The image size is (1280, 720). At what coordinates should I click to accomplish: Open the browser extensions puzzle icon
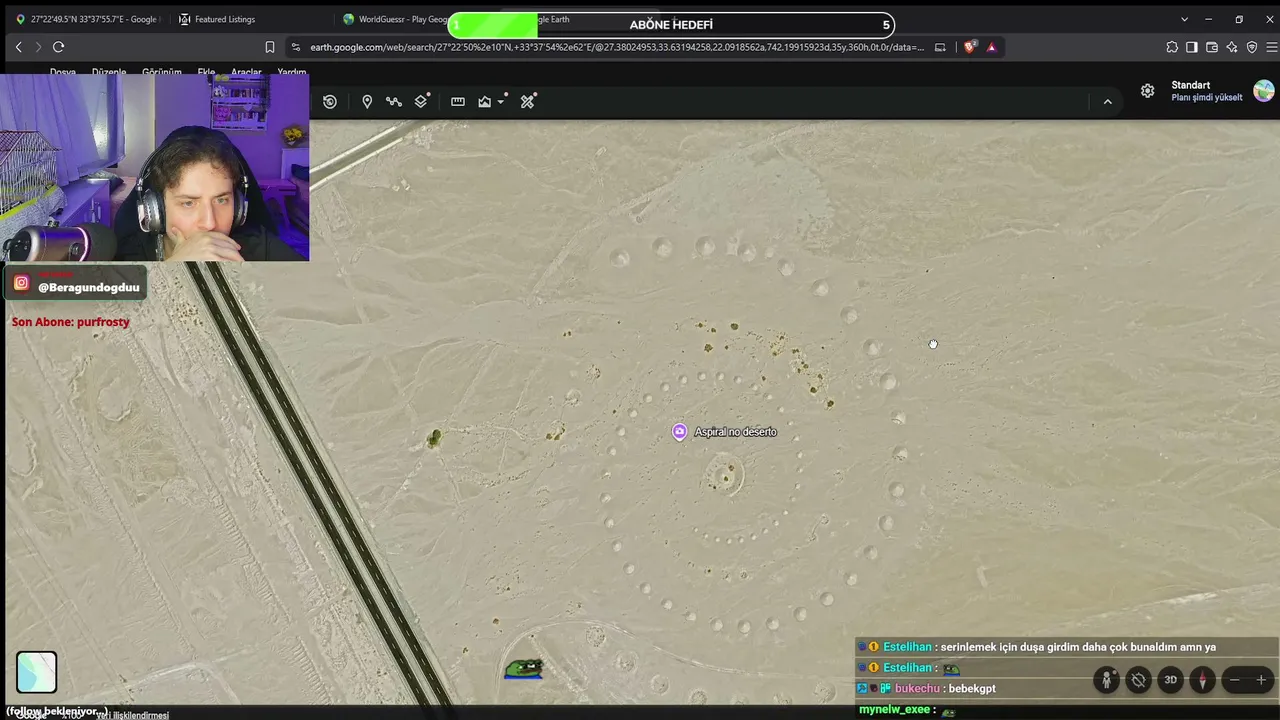(1172, 47)
